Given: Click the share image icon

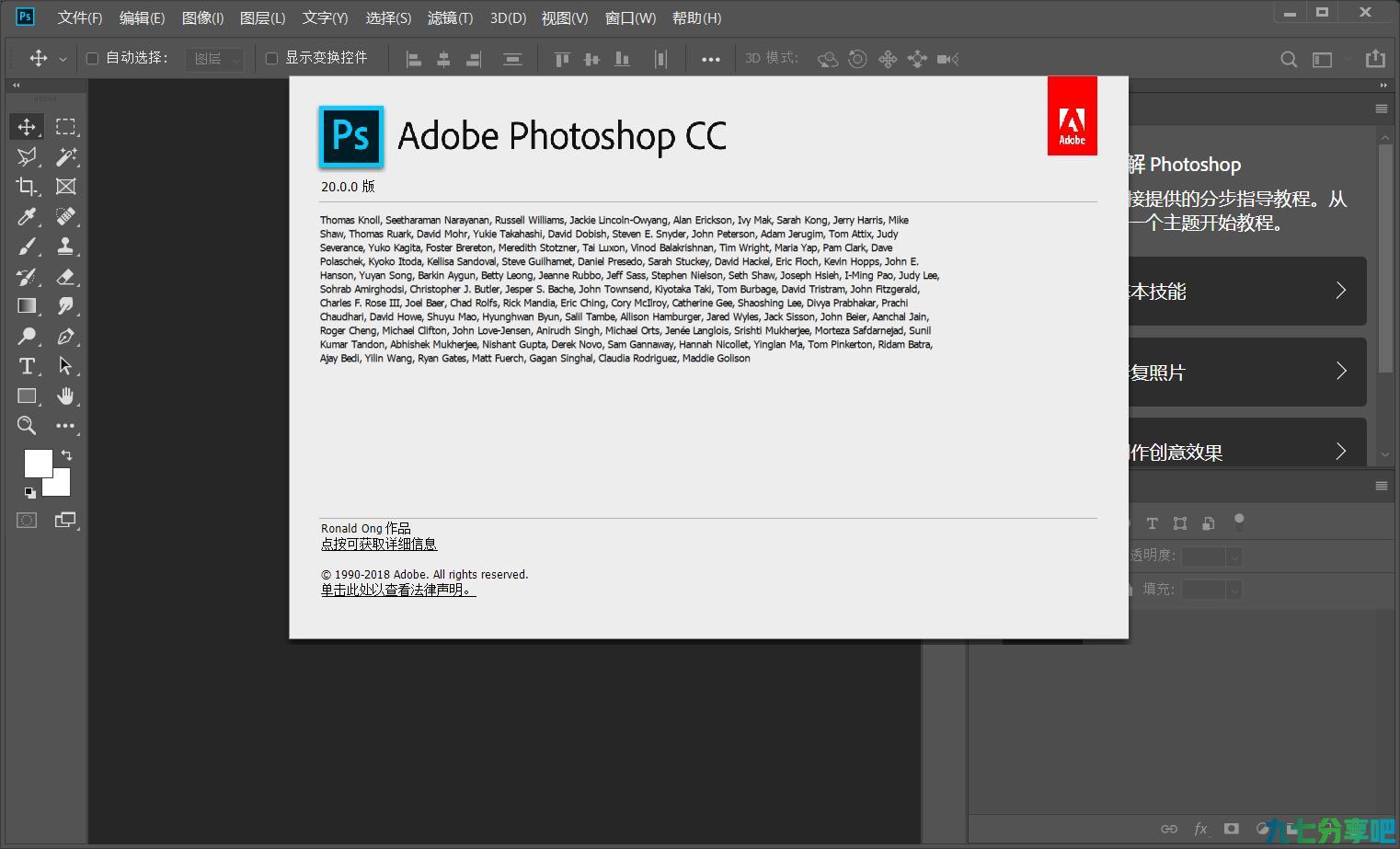Looking at the screenshot, I should pyautogui.click(x=1375, y=58).
